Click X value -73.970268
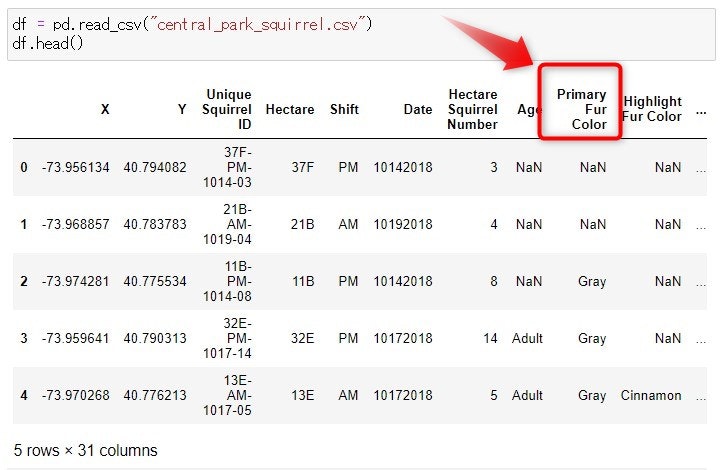 [x=75, y=395]
